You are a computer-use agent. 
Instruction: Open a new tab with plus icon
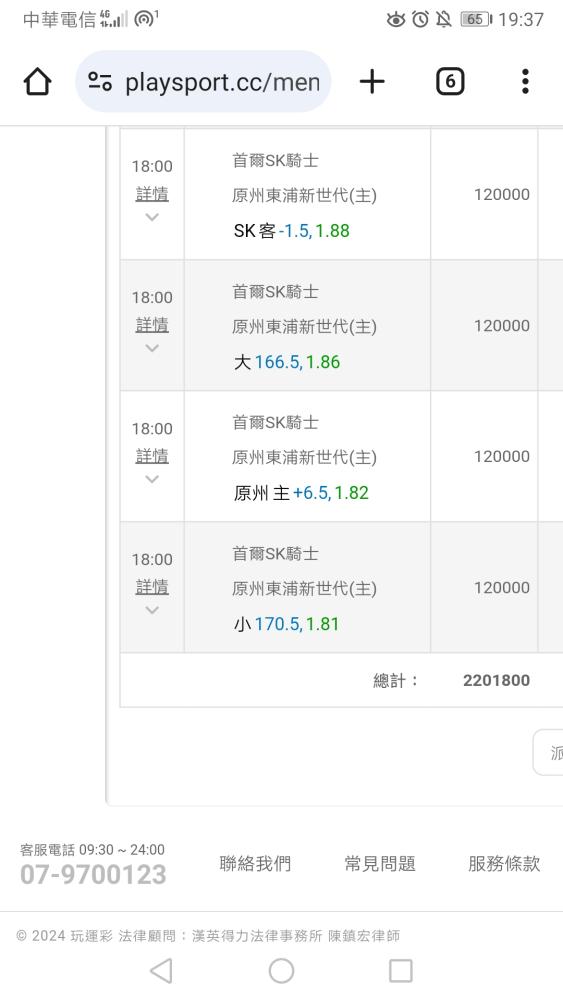click(x=372, y=82)
